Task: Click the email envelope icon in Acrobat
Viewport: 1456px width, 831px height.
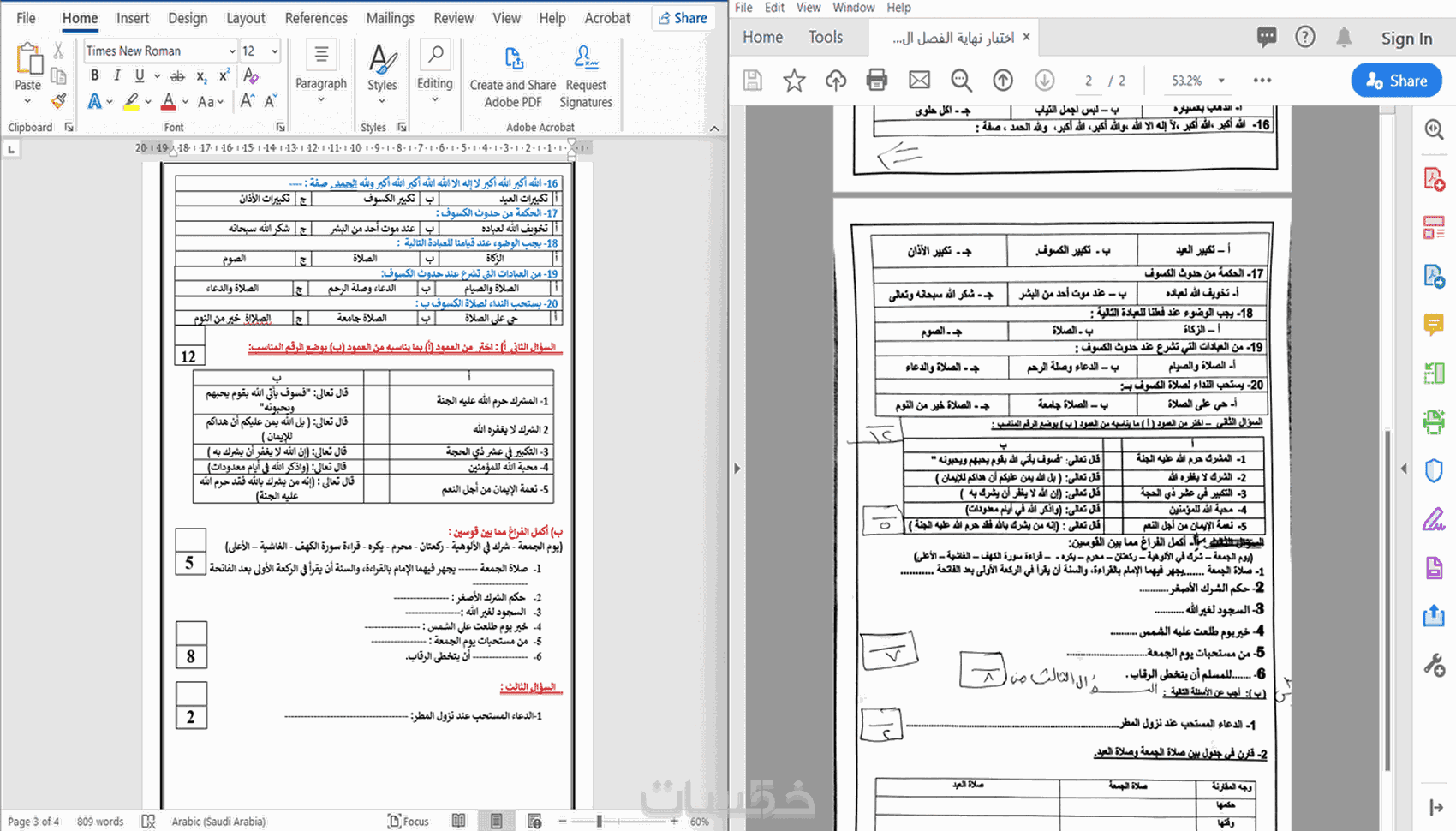Action: point(919,81)
